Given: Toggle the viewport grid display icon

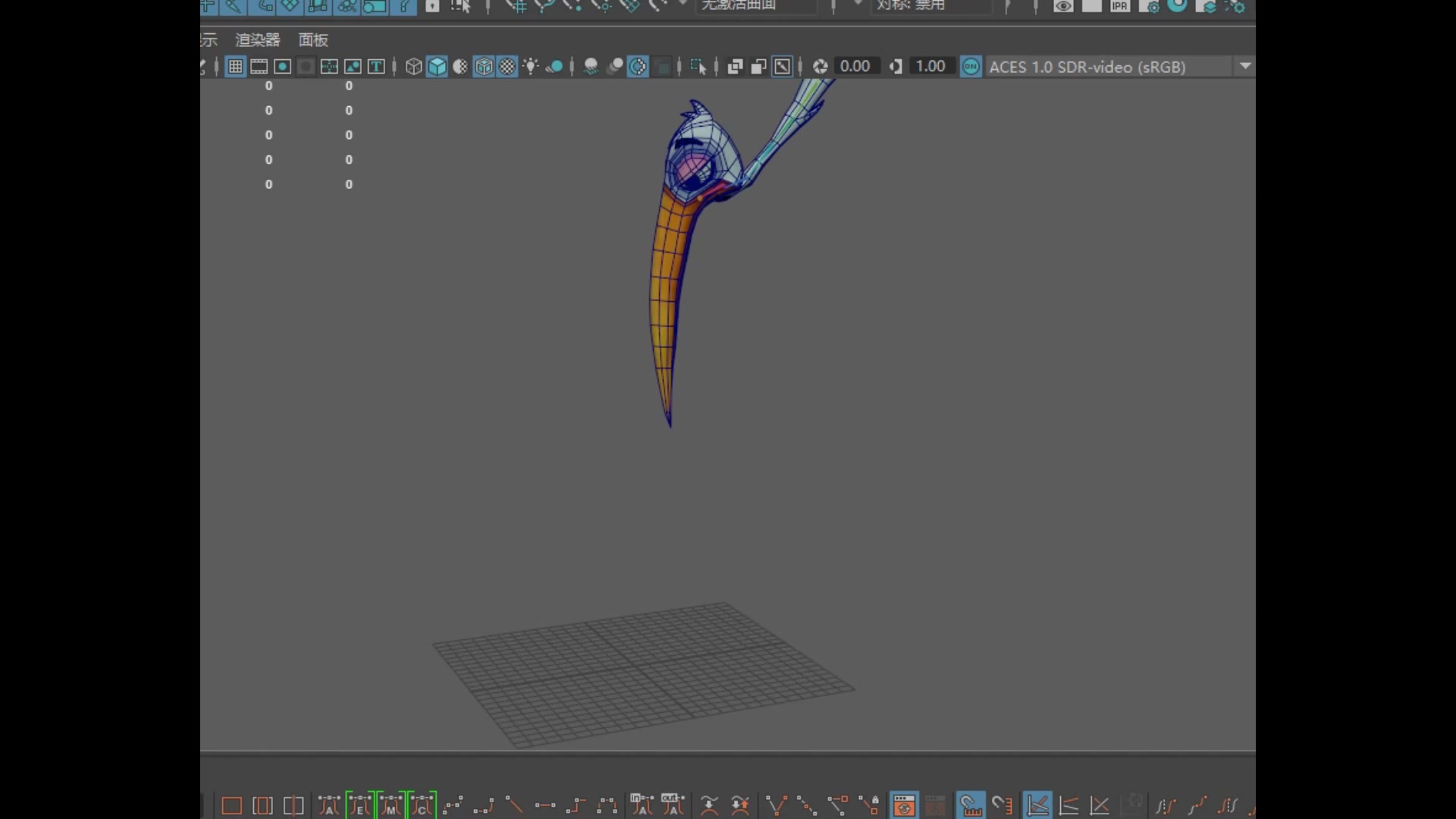Looking at the screenshot, I should (x=235, y=67).
